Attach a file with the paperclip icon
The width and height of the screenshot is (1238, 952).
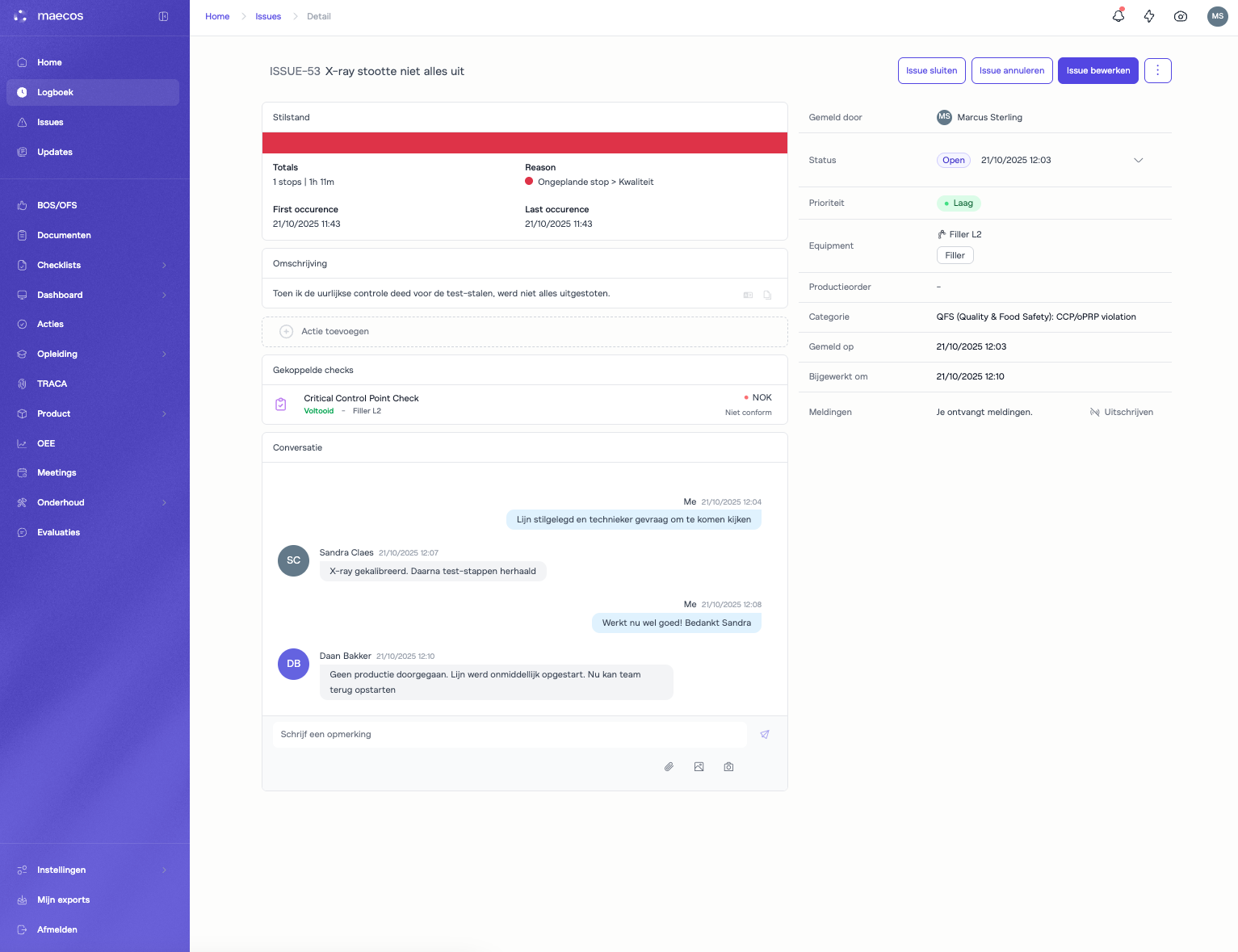point(669,767)
